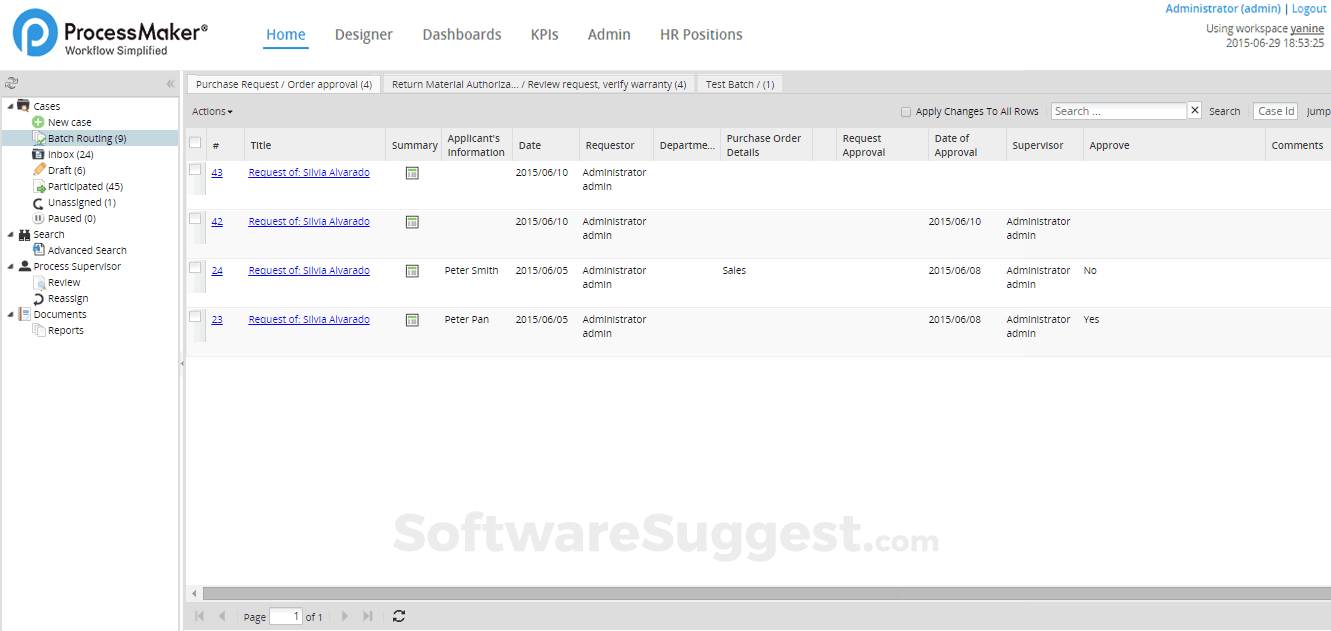This screenshot has height=631, width=1331.
Task: Click the Logout link at top right
Action: [x=1309, y=8]
